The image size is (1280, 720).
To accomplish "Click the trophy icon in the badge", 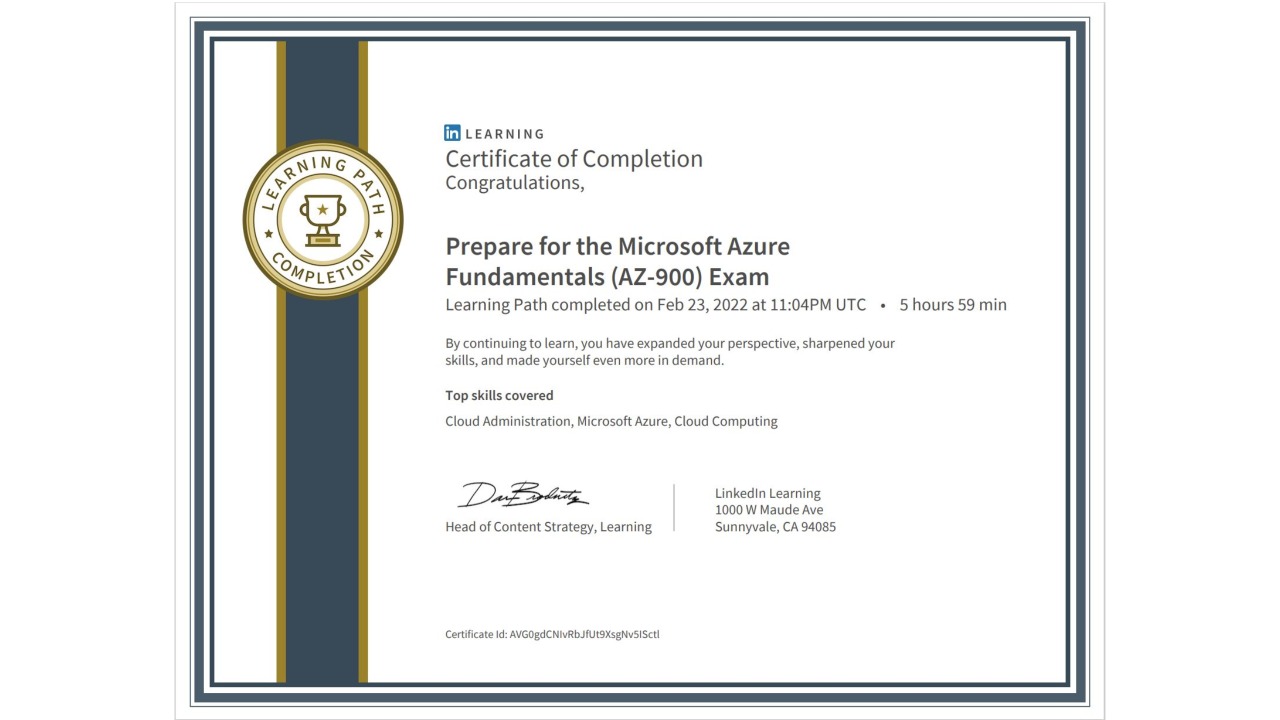I will (x=322, y=219).
